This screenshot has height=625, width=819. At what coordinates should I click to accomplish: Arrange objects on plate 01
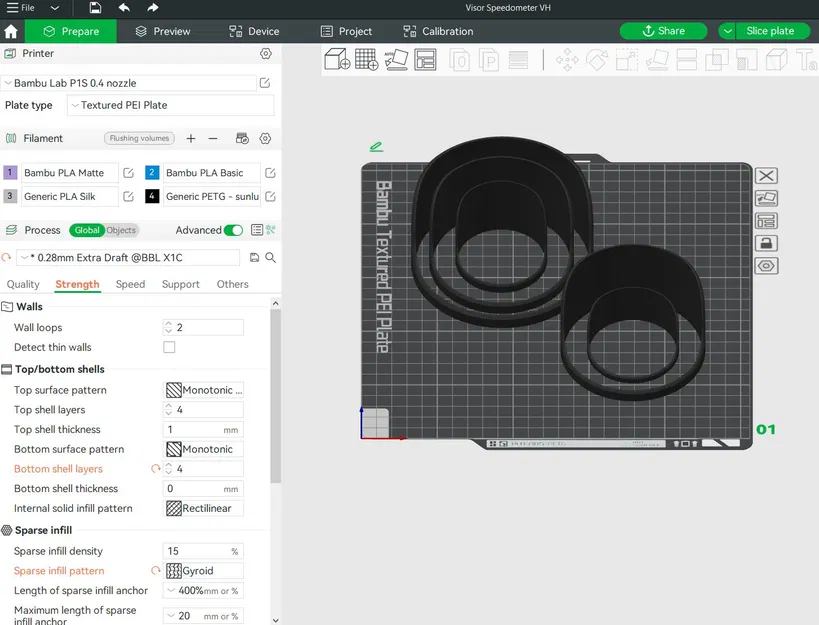tap(766, 221)
